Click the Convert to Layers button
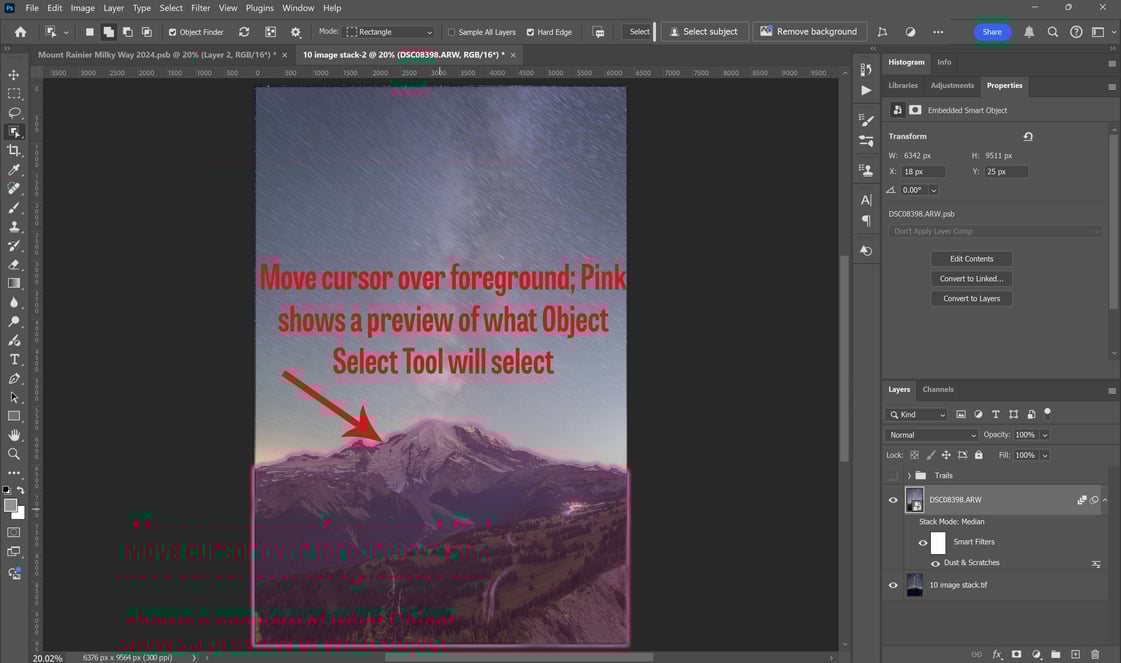Viewport: 1121px width, 663px height. tap(972, 299)
